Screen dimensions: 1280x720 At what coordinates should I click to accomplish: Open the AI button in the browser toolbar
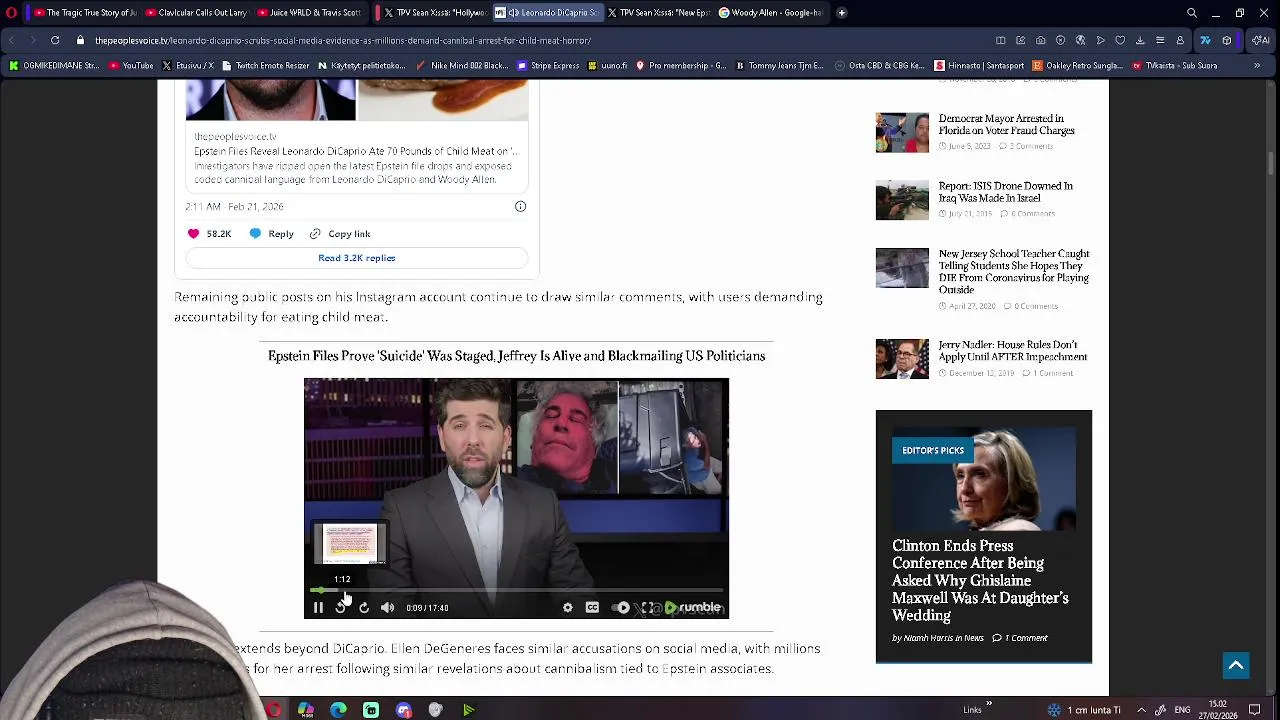tap(1259, 40)
